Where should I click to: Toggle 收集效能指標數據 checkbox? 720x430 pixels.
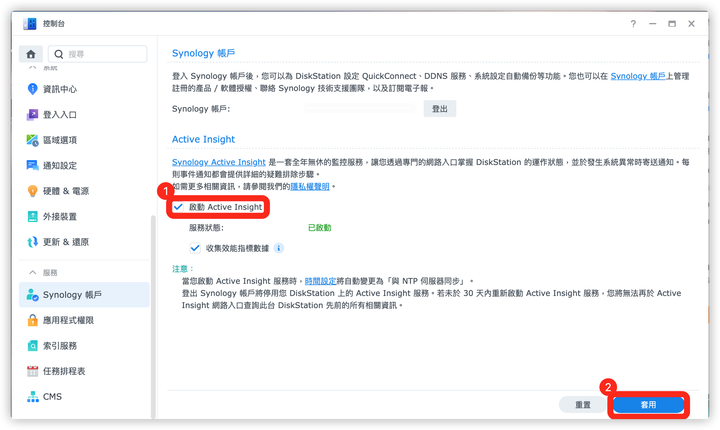[195, 249]
